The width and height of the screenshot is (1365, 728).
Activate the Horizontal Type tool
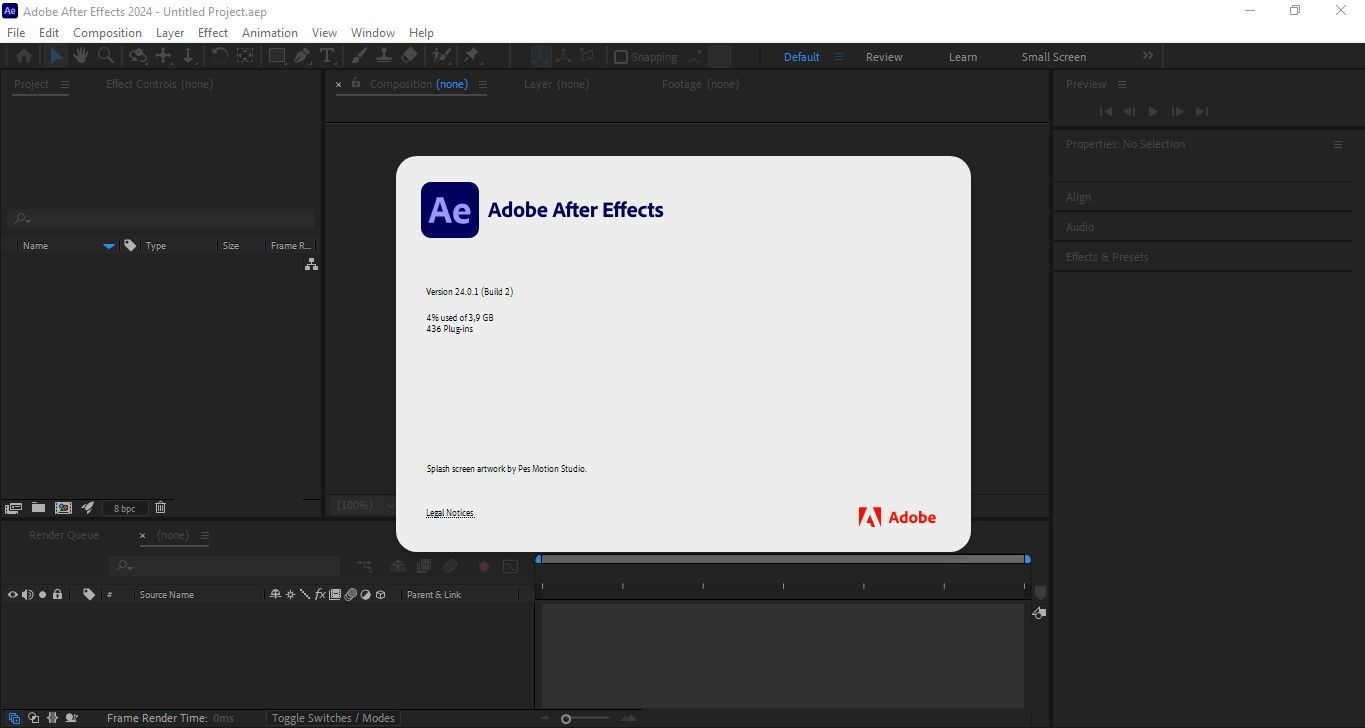(x=327, y=57)
